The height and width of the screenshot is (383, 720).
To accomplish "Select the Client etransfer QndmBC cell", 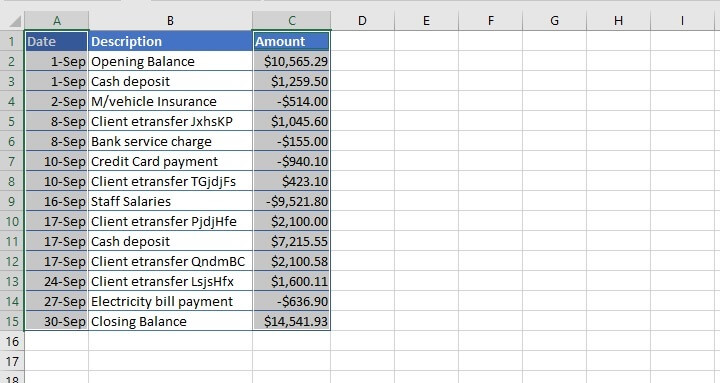I will pos(170,261).
